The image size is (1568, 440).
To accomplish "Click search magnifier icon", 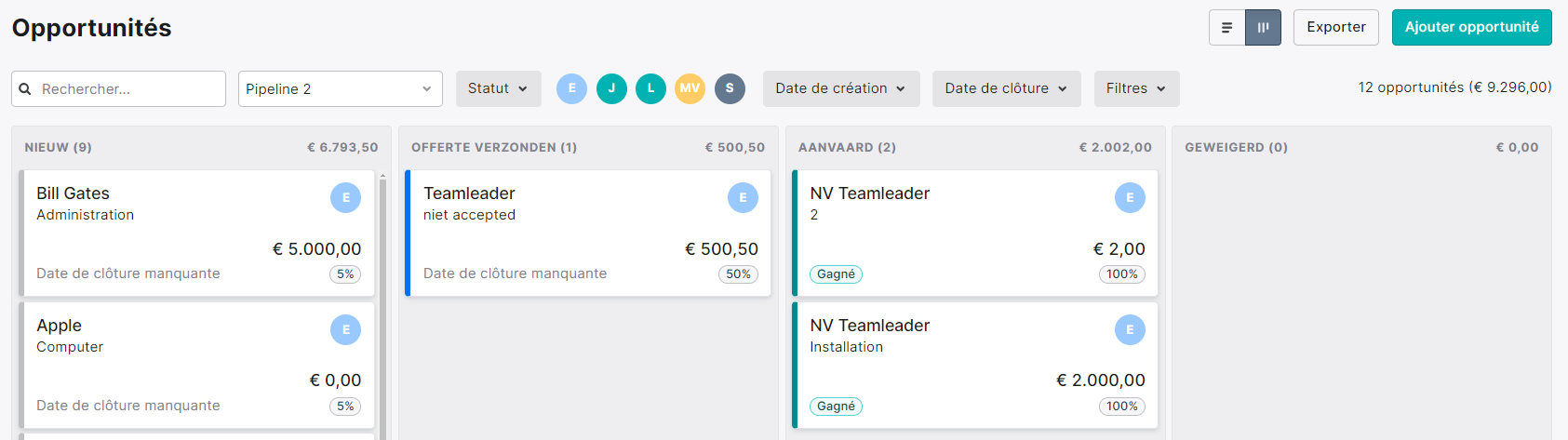I will click(x=25, y=89).
